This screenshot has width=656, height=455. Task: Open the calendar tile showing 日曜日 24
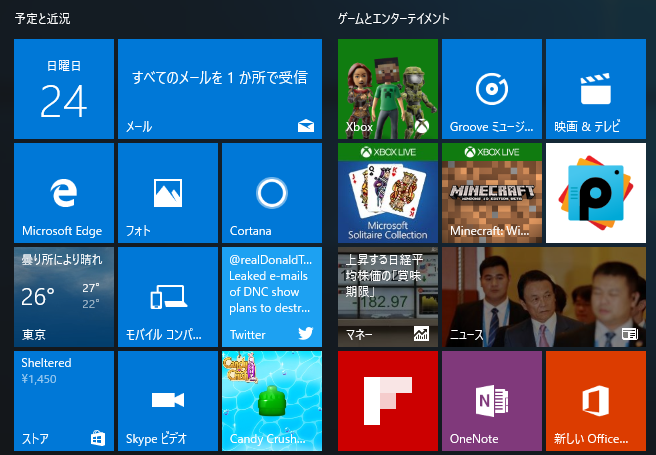pos(64,89)
